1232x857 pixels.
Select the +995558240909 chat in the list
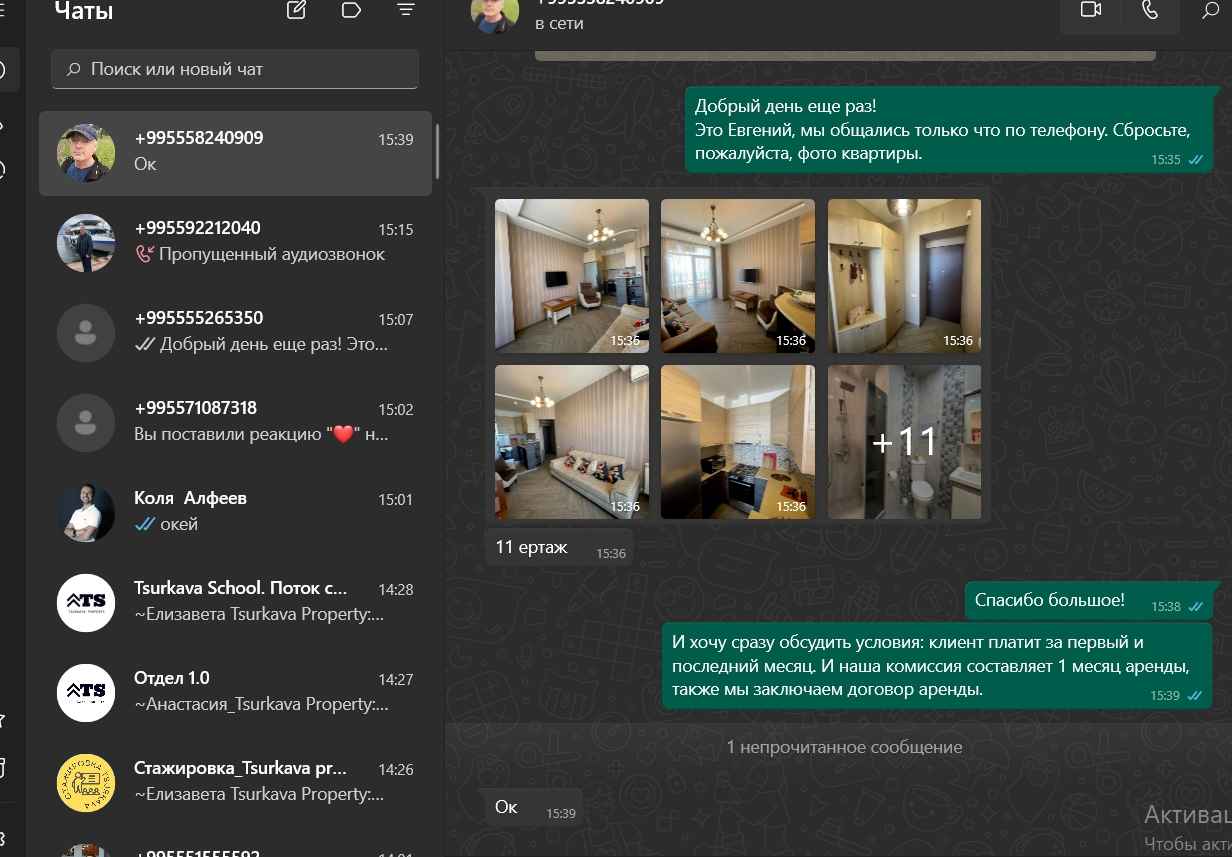(235, 153)
